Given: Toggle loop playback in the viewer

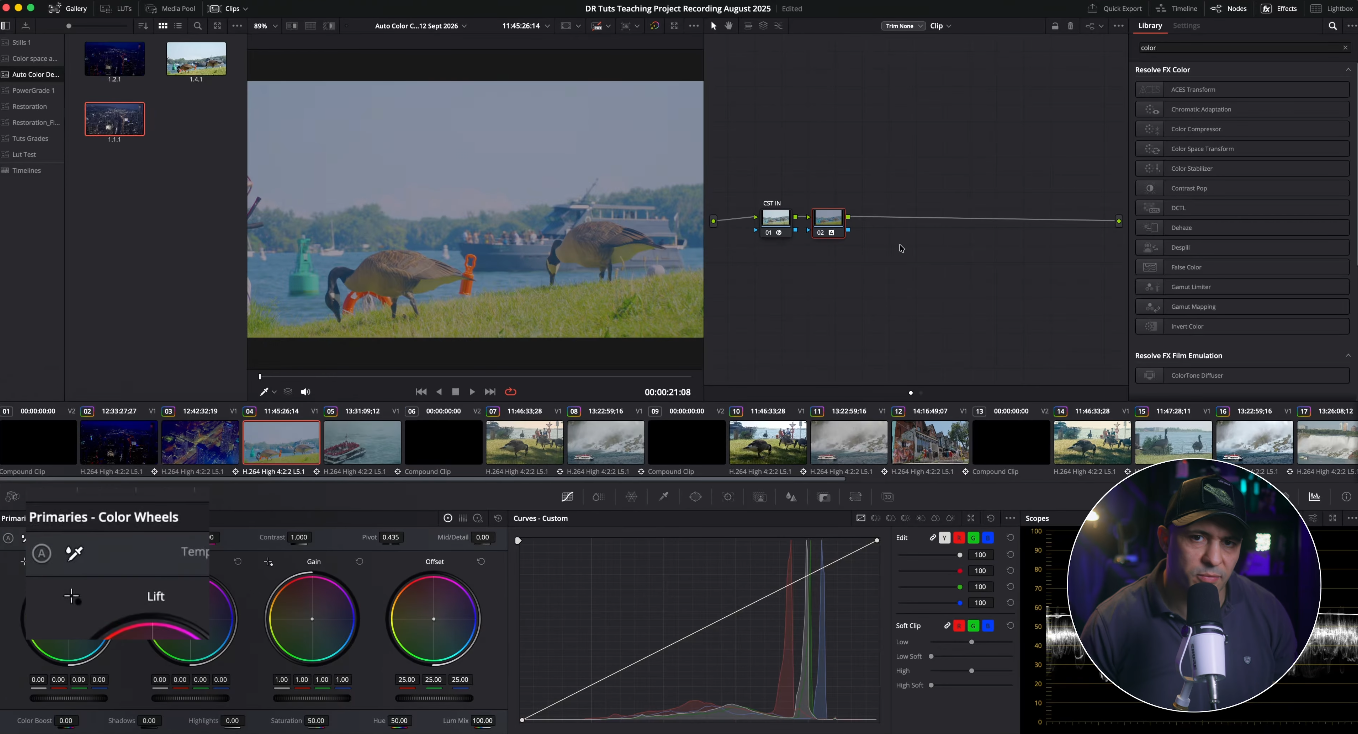Looking at the screenshot, I should click(510, 392).
